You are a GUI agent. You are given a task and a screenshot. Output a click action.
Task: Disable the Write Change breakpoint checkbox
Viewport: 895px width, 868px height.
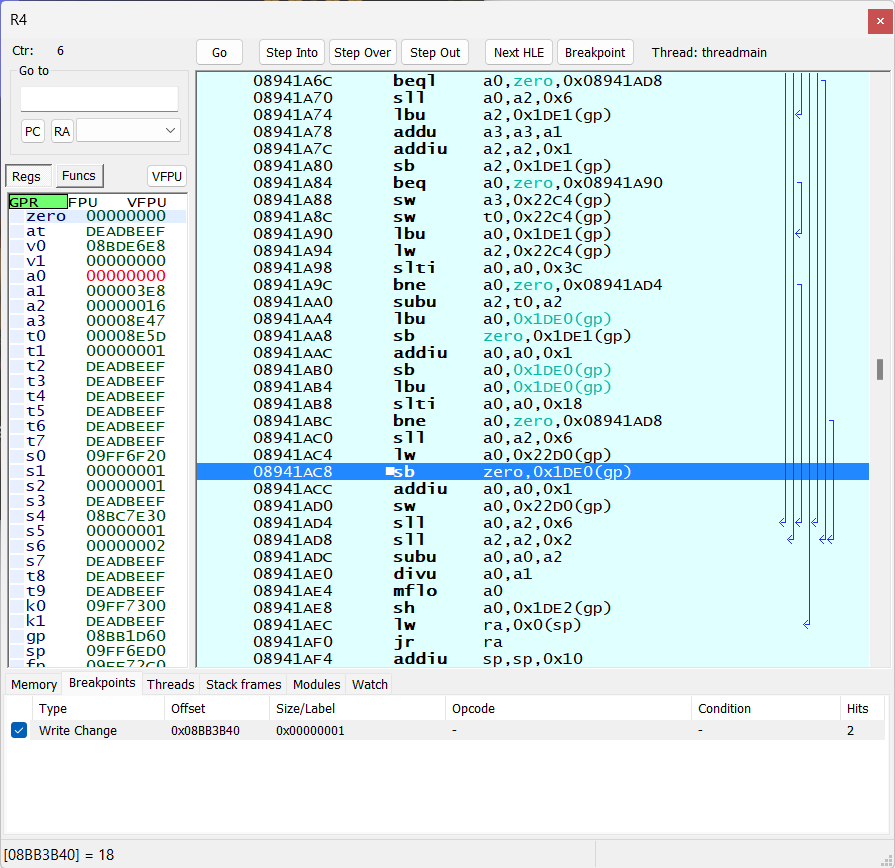pos(19,730)
